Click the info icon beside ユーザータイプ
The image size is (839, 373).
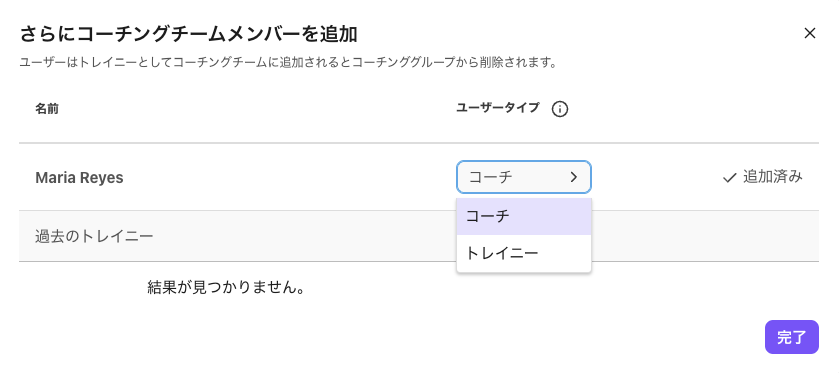[560, 109]
